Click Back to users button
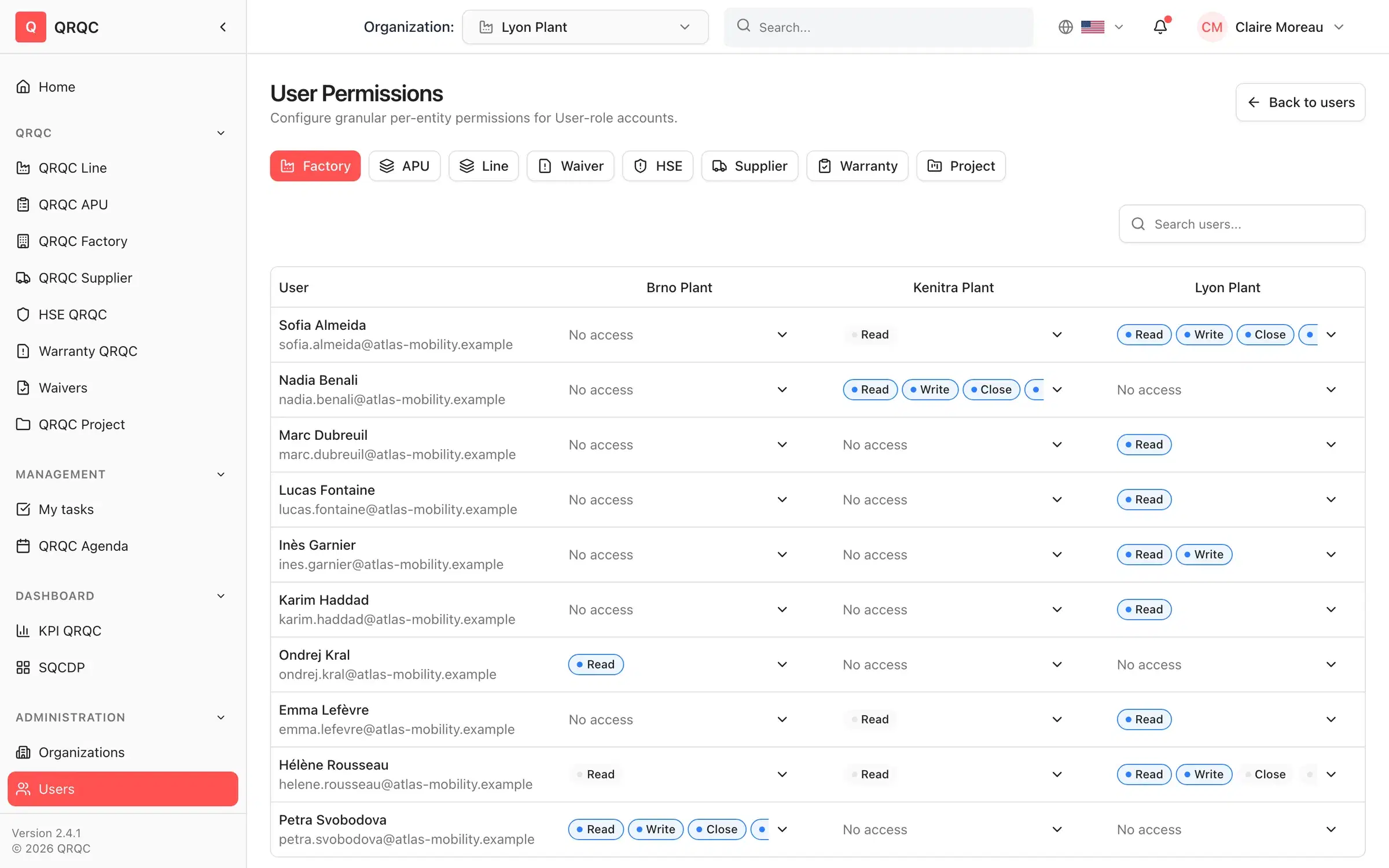 [x=1300, y=102]
